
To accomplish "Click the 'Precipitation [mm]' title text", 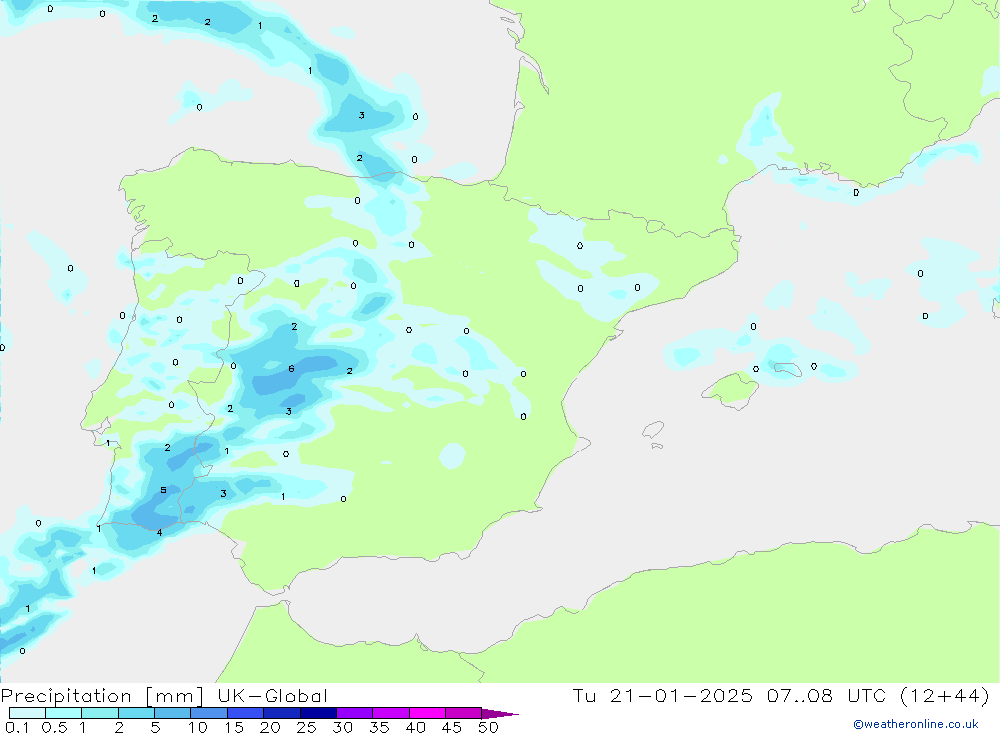I will click(x=102, y=695).
